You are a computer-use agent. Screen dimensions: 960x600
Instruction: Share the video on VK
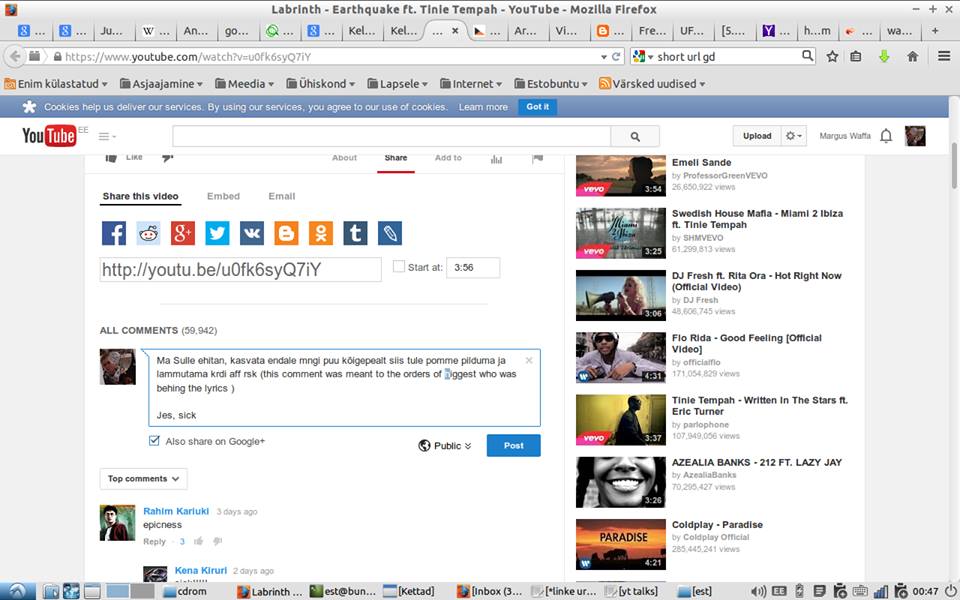pos(252,233)
